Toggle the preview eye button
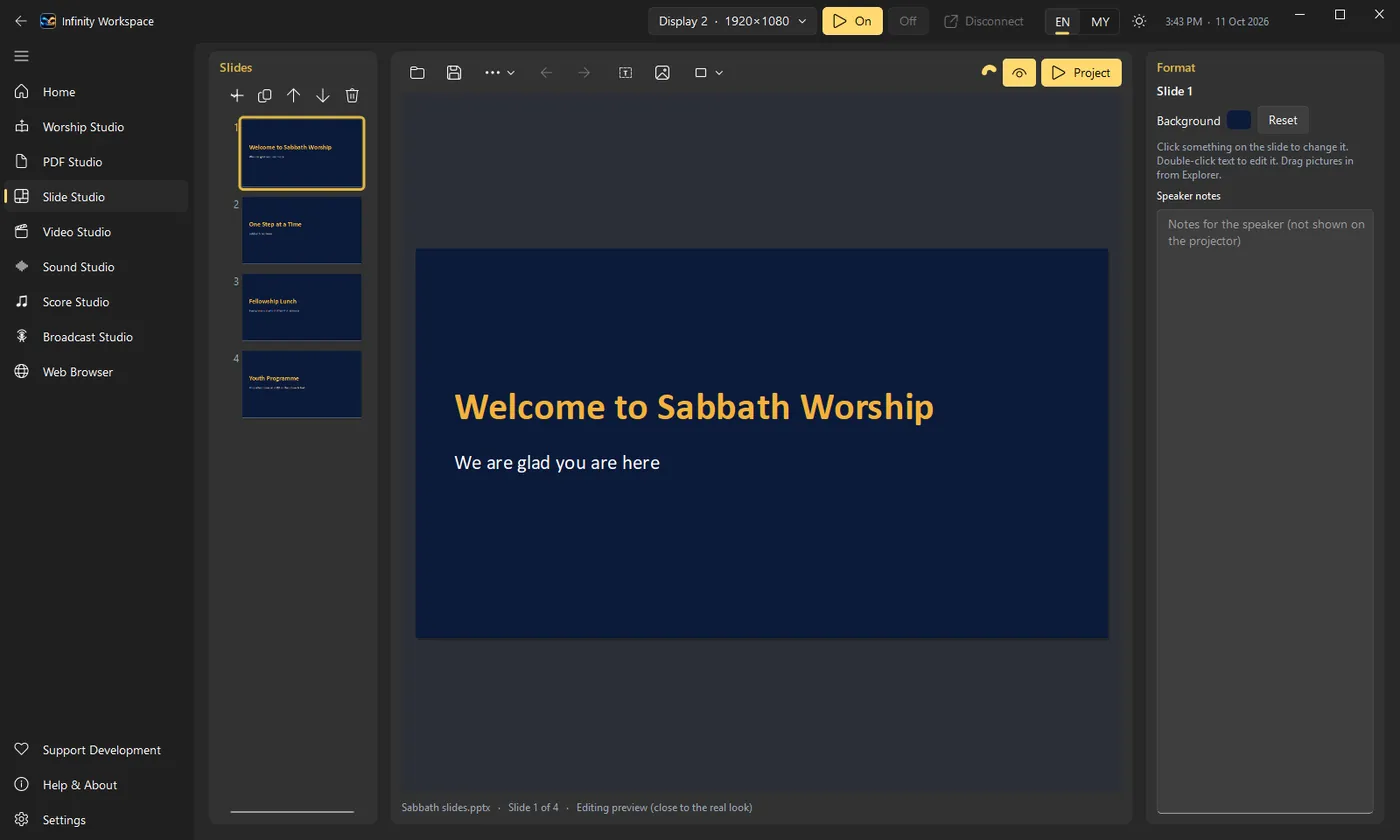This screenshot has height=840, width=1400. (1019, 73)
